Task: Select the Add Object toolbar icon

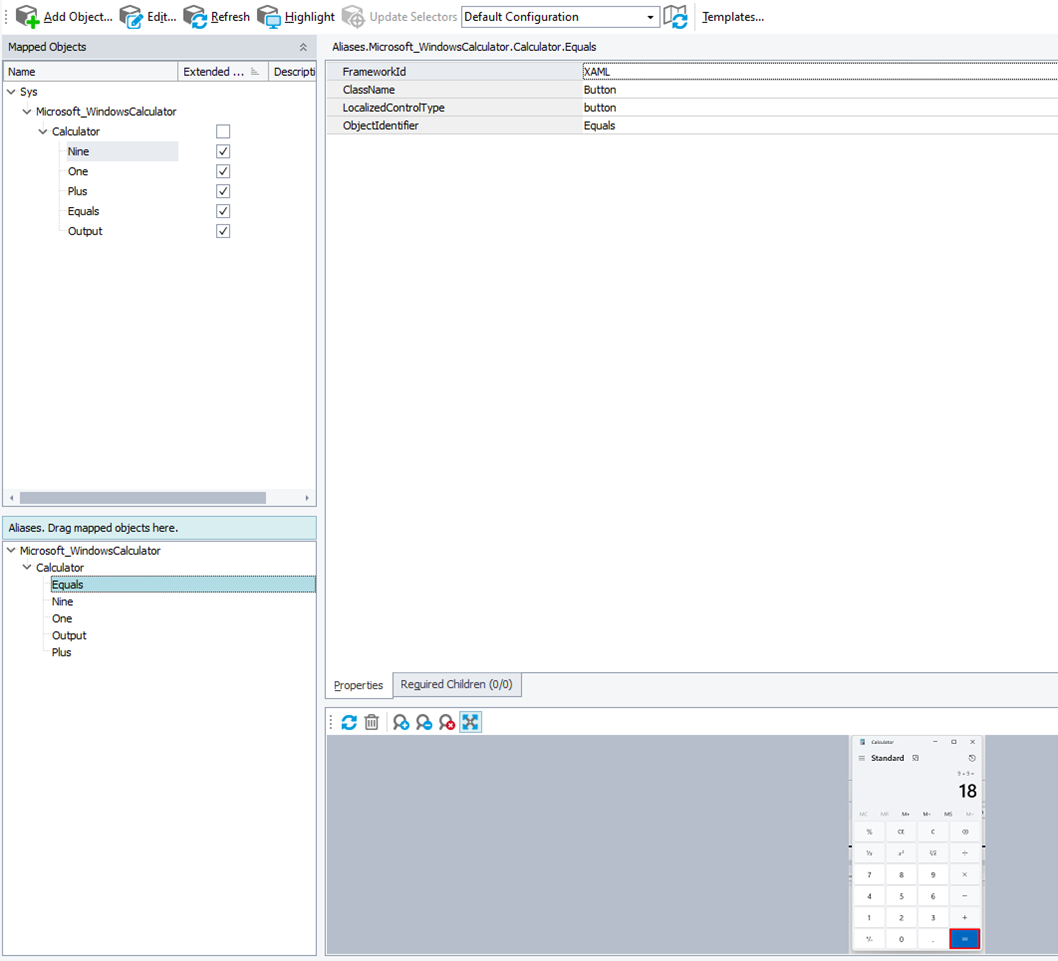Action: pyautogui.click(x=27, y=16)
